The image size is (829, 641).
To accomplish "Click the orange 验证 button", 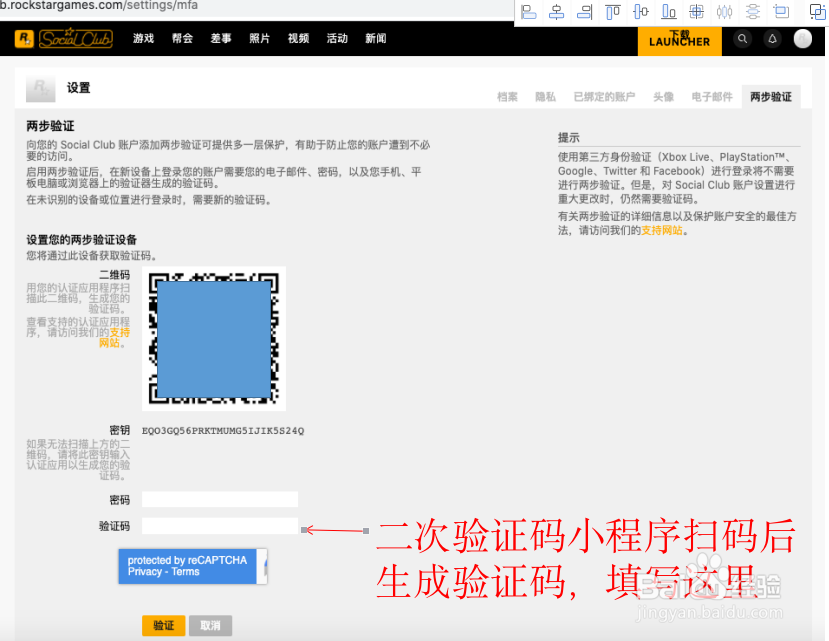I will [164, 626].
